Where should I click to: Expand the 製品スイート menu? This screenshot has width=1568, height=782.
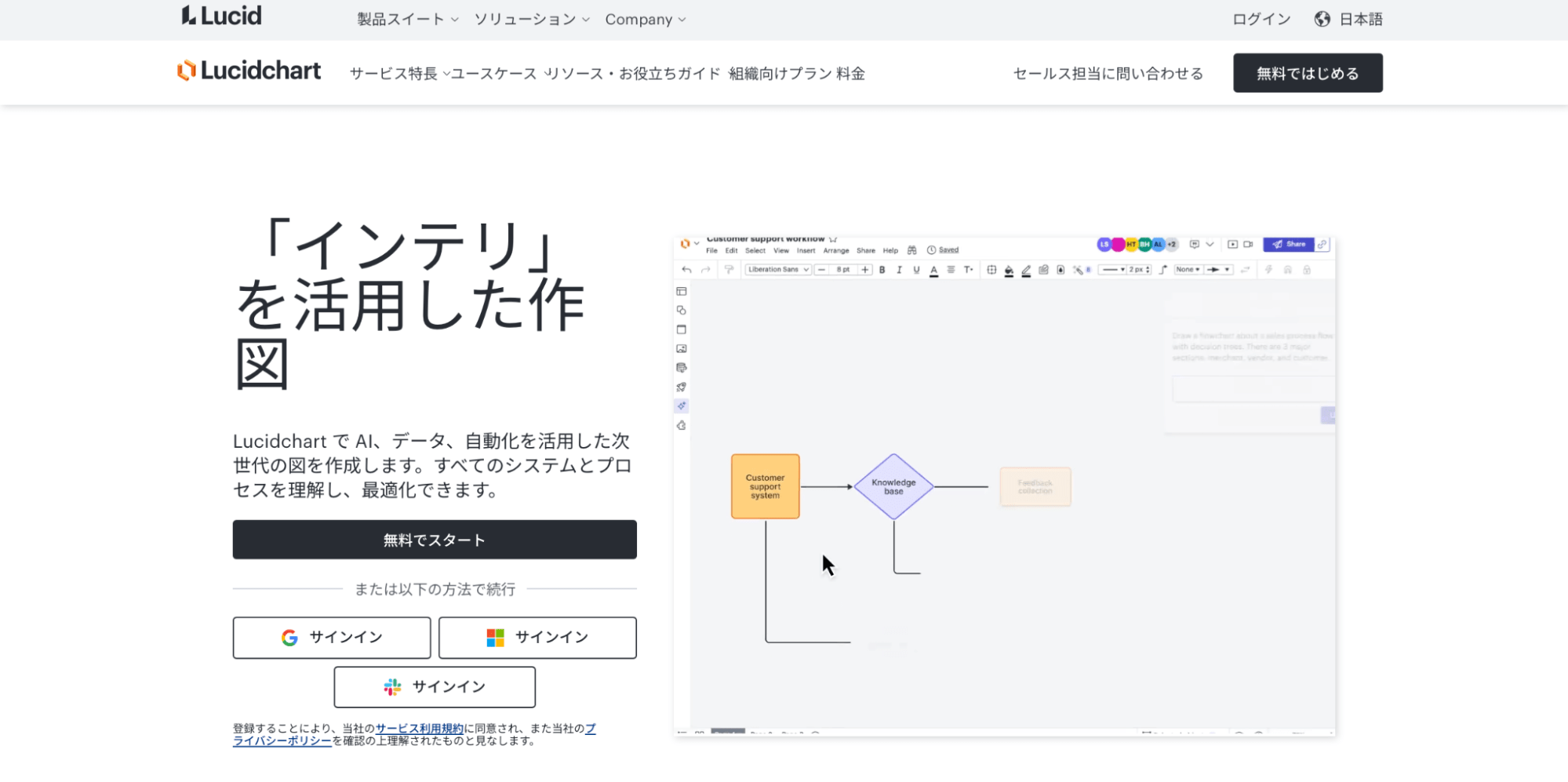click(408, 19)
